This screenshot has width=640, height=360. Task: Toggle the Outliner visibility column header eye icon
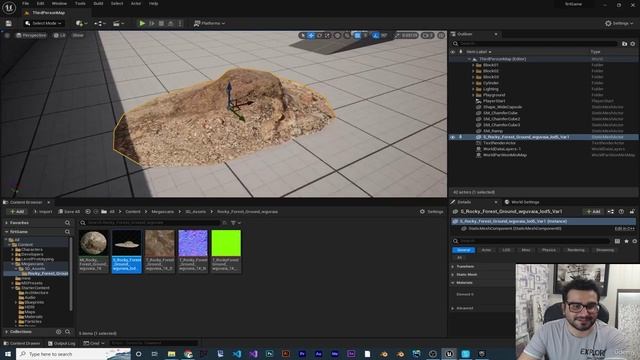click(453, 52)
